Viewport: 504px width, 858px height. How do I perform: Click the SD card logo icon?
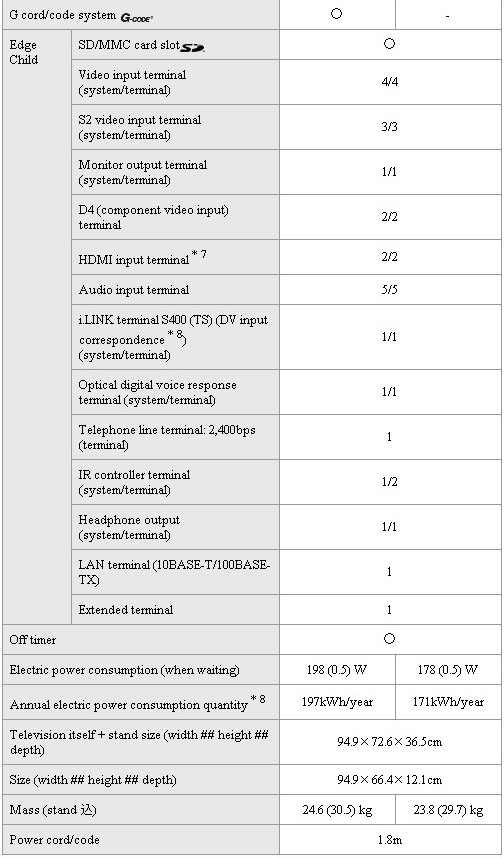(192, 48)
